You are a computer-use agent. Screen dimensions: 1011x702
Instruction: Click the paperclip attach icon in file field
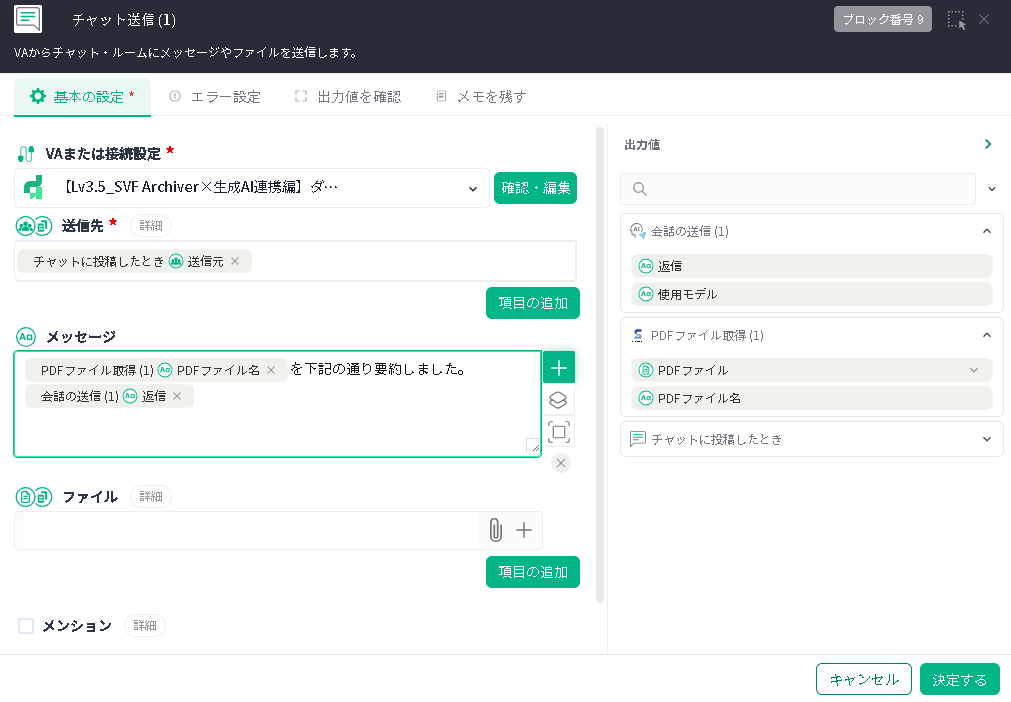coord(495,530)
